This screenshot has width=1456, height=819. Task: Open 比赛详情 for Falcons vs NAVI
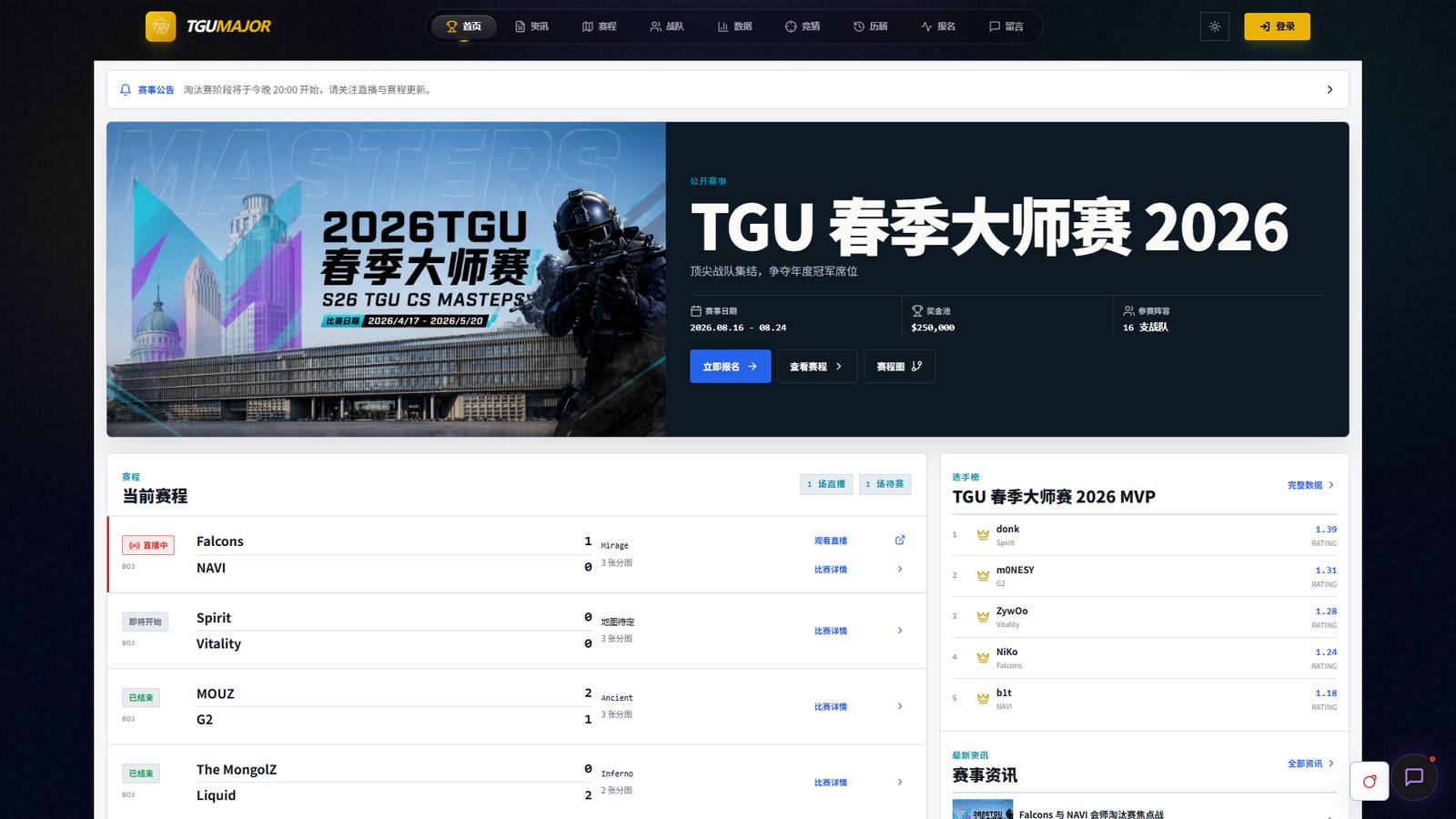click(x=831, y=570)
